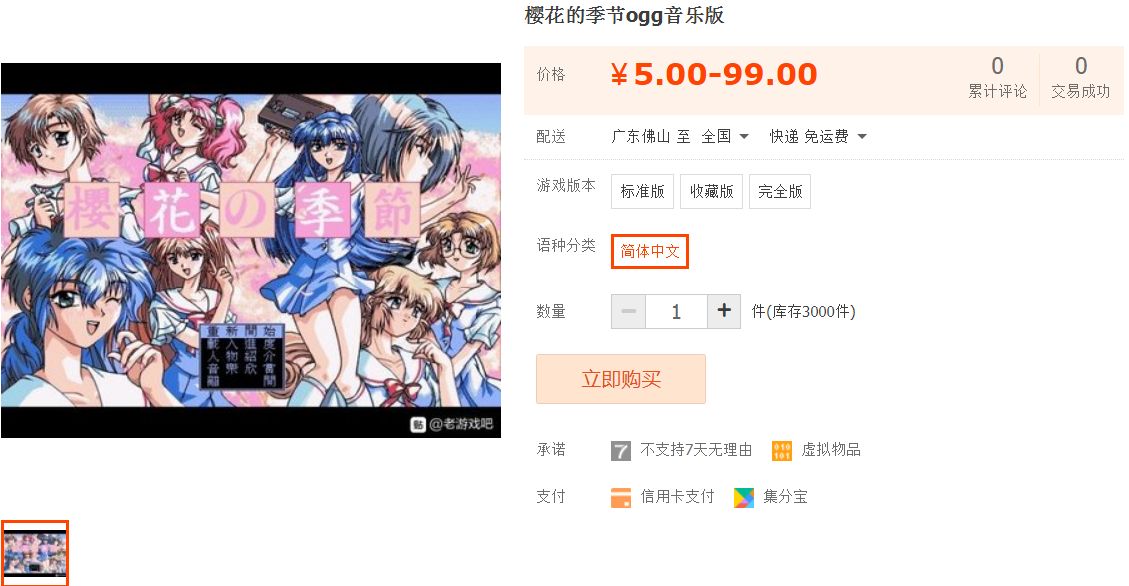Select the 标准版 game version
1129x586 pixels.
point(642,191)
